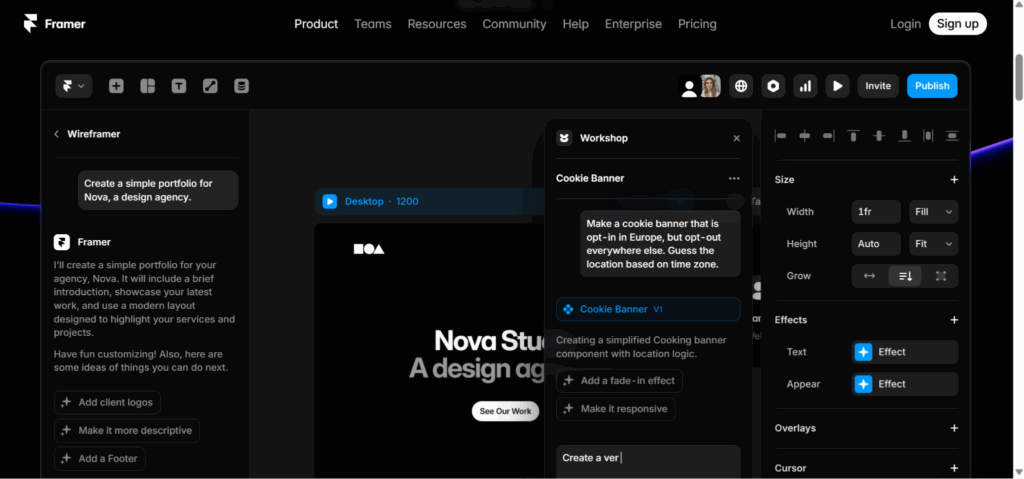Open the Layout tool in toolbar
The image size is (1024, 479).
(x=147, y=86)
